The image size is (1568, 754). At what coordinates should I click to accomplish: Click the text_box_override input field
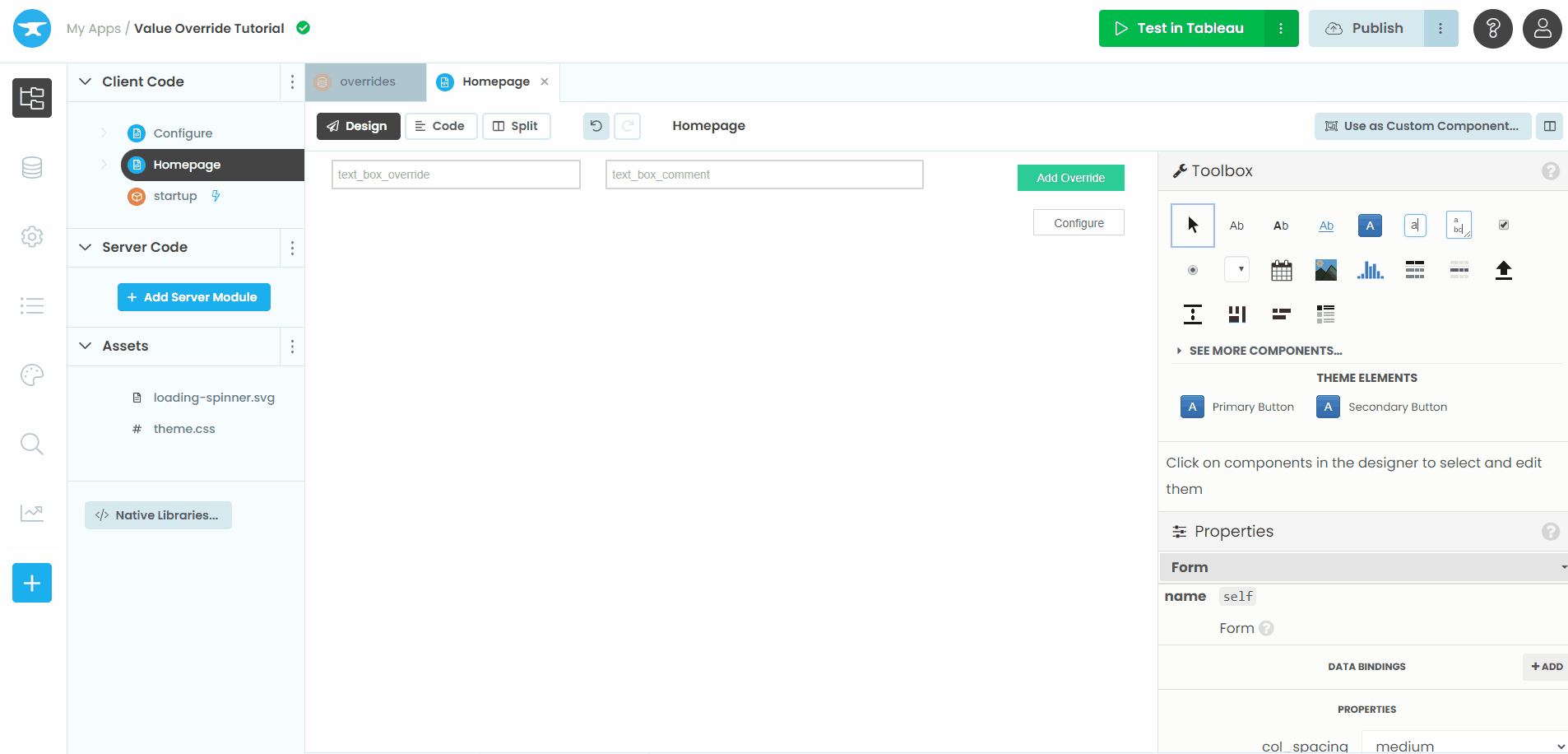click(456, 175)
